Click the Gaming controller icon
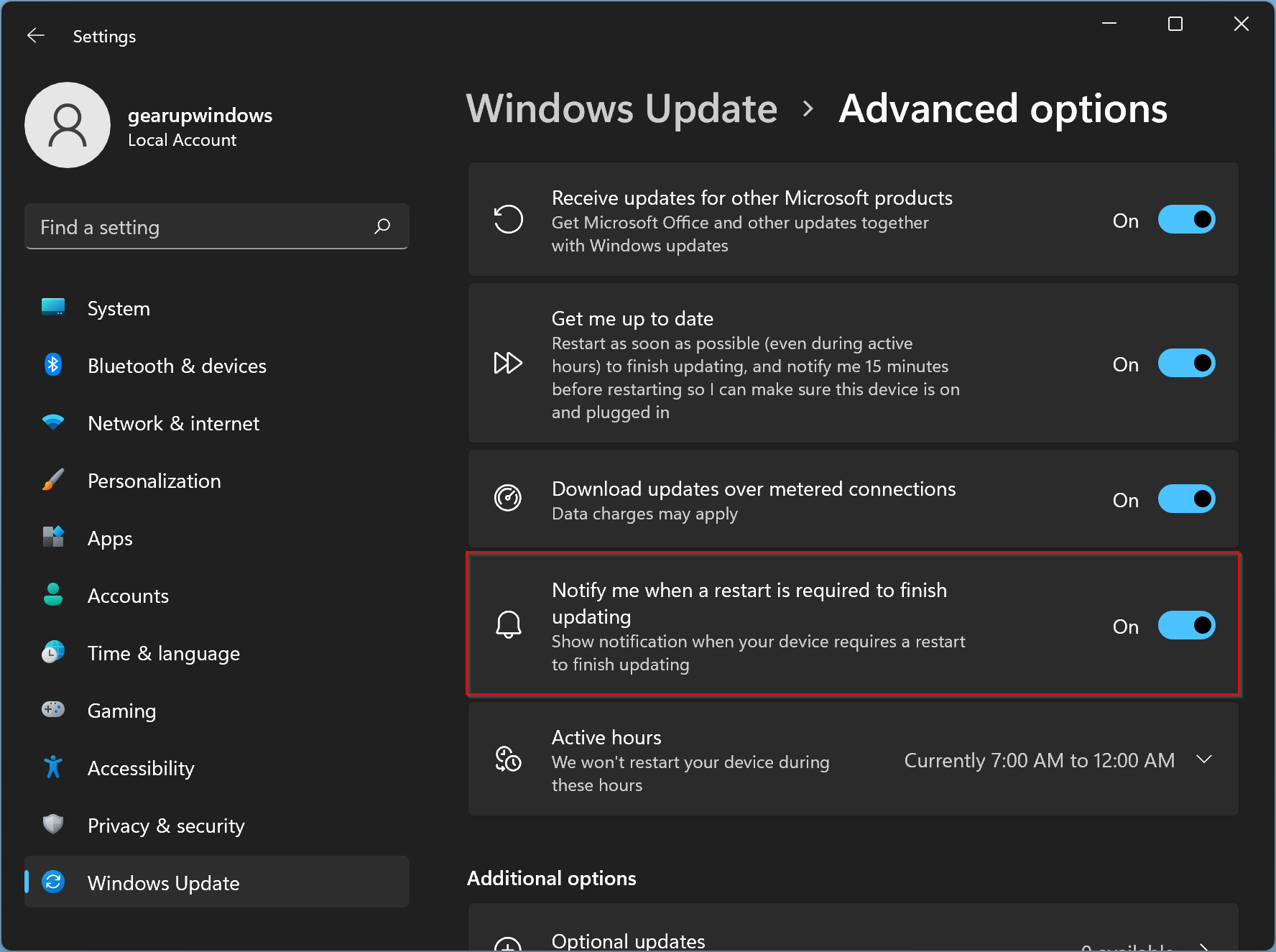The image size is (1276, 952). 53,710
